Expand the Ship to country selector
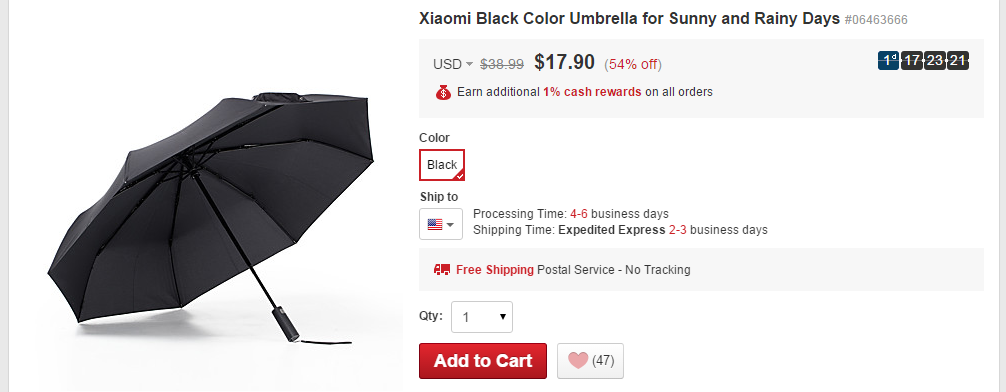This screenshot has height=392, width=1006. 441,225
